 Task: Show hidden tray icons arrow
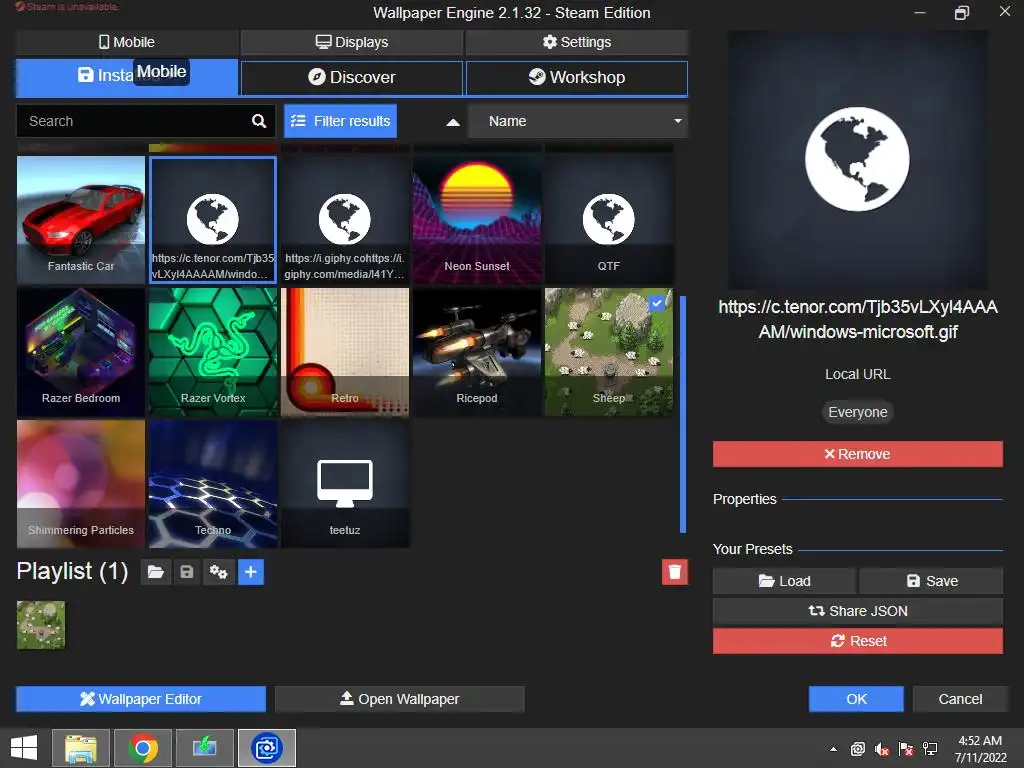click(833, 749)
